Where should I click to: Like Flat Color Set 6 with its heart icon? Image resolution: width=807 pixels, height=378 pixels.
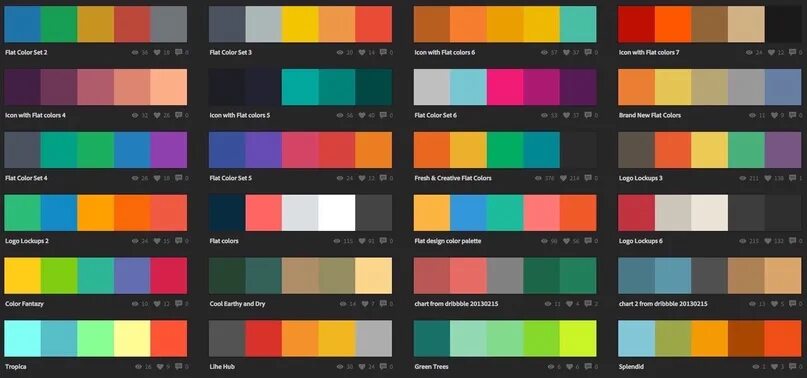[567, 115]
